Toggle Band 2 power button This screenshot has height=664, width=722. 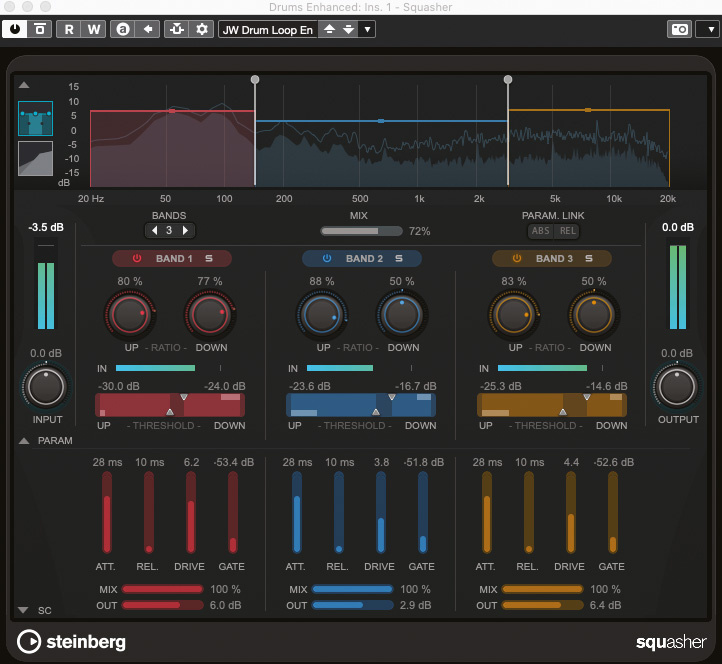[x=327, y=258]
